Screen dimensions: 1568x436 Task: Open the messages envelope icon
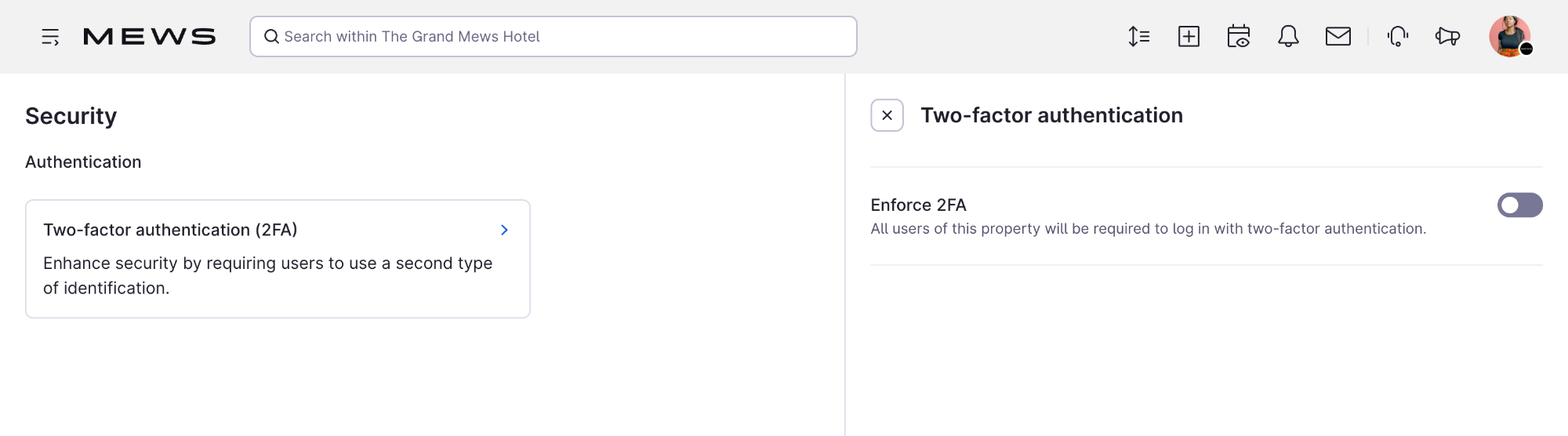point(1338,37)
